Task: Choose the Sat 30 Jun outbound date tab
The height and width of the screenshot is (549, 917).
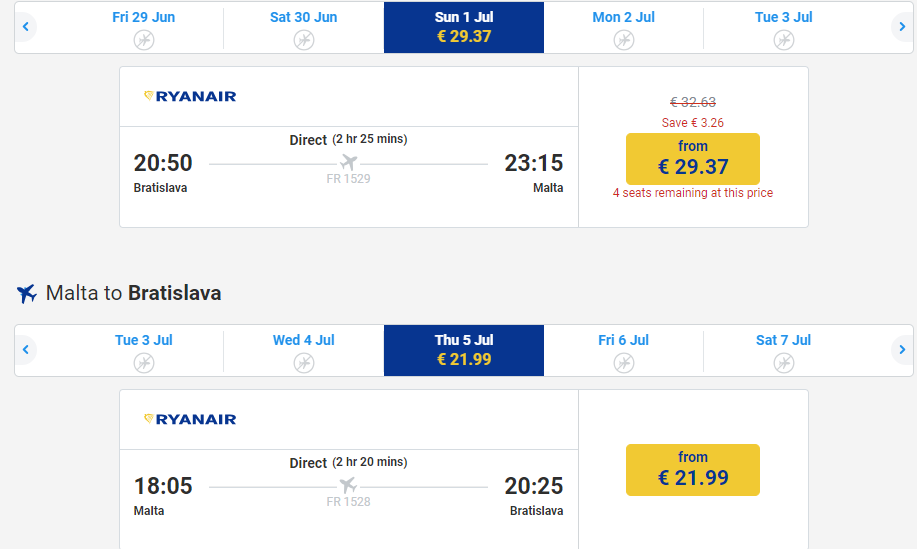Action: (x=304, y=27)
